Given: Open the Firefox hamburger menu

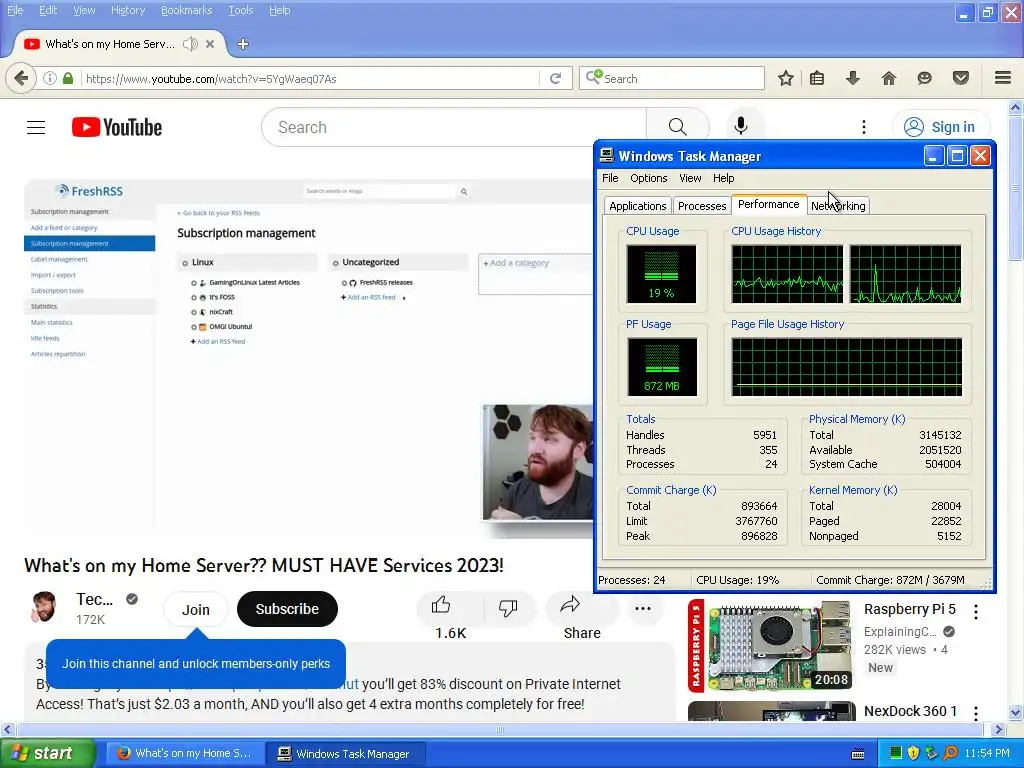Looking at the screenshot, I should (1003, 78).
